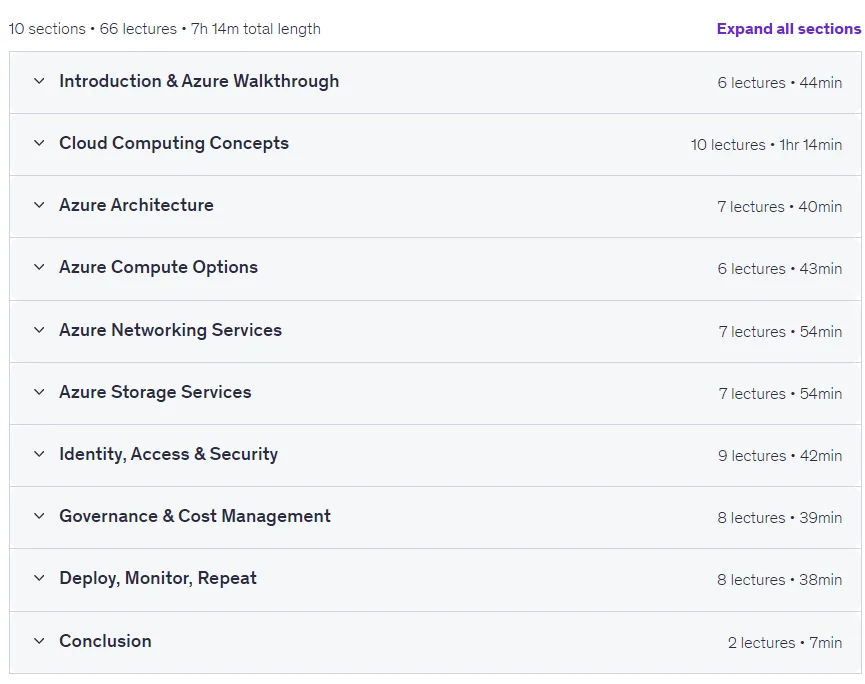The height and width of the screenshot is (684, 865).
Task: Open the Azure Compute Options section title
Action: 158,267
